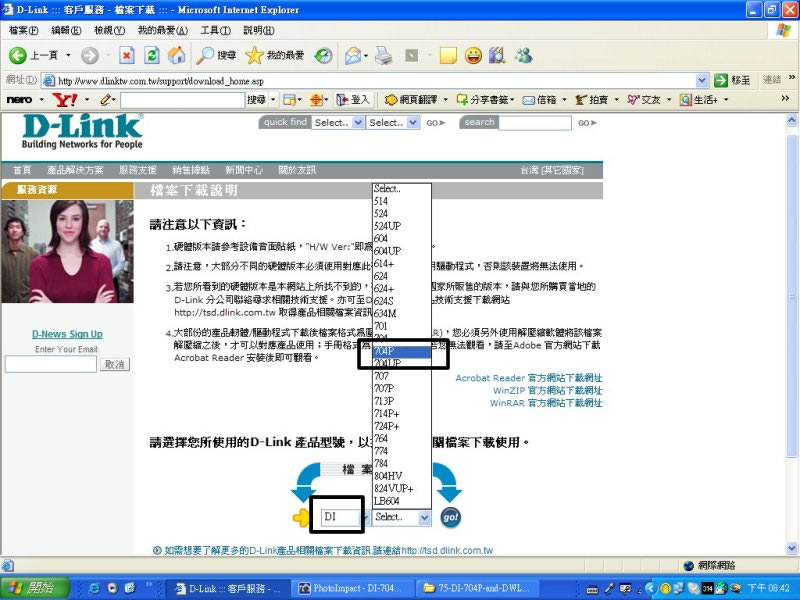Screen dimensions: 800x600
Task: Open the Start menu
Action: pos(34,588)
